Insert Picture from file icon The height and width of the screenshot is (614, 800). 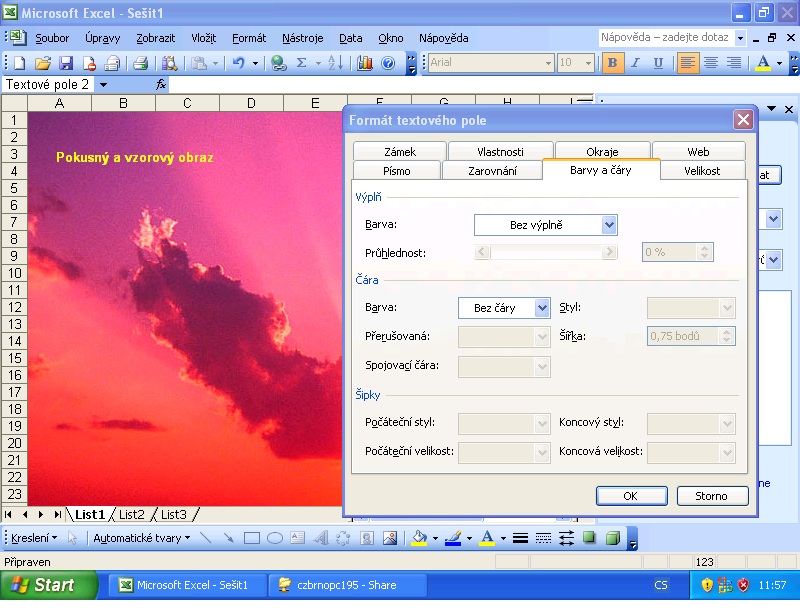[x=390, y=538]
